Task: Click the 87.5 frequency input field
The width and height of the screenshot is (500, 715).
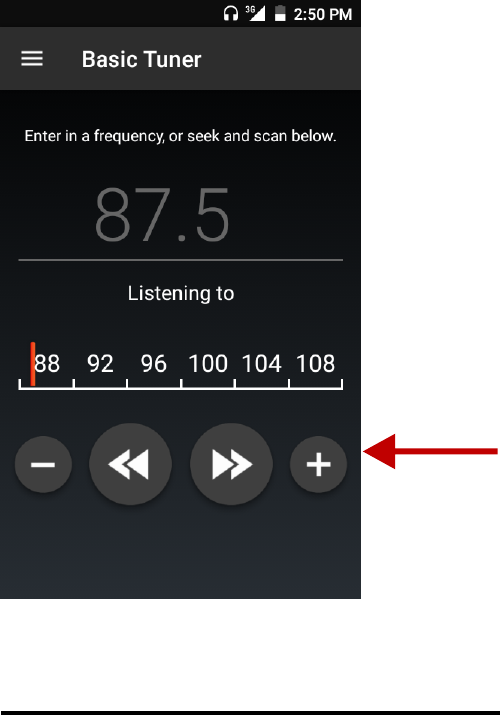Action: point(180,215)
